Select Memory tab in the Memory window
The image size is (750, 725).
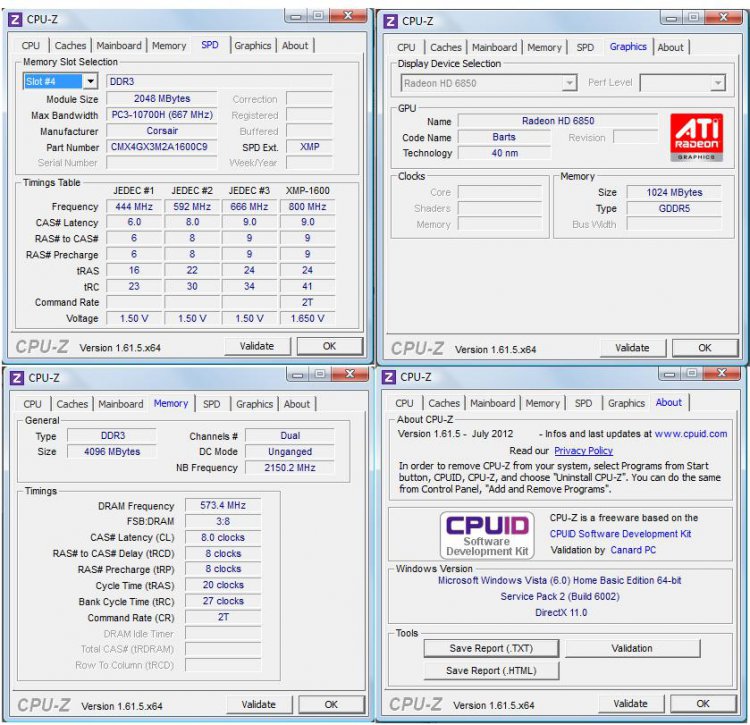171,403
